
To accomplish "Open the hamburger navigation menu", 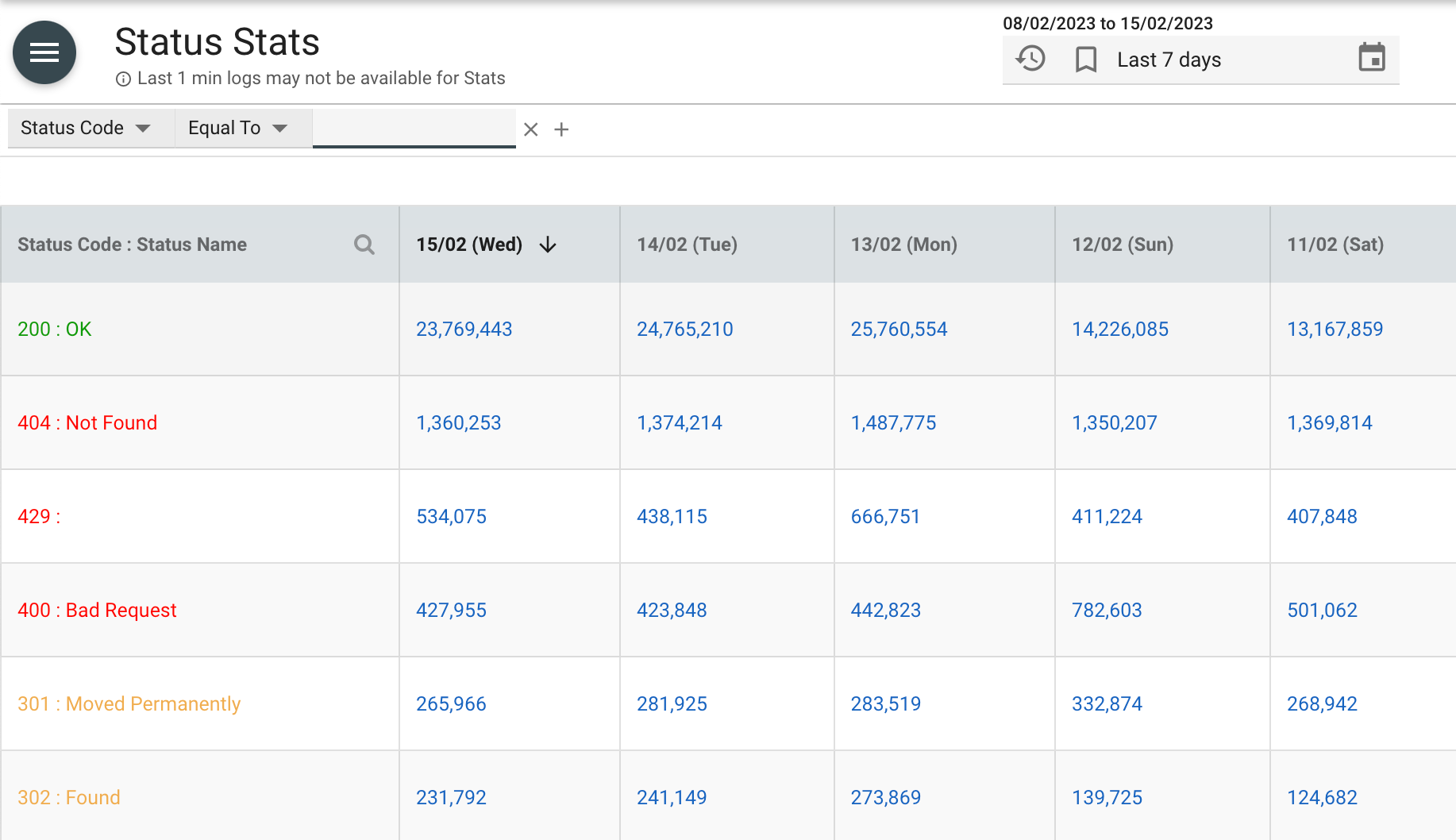I will (x=44, y=52).
